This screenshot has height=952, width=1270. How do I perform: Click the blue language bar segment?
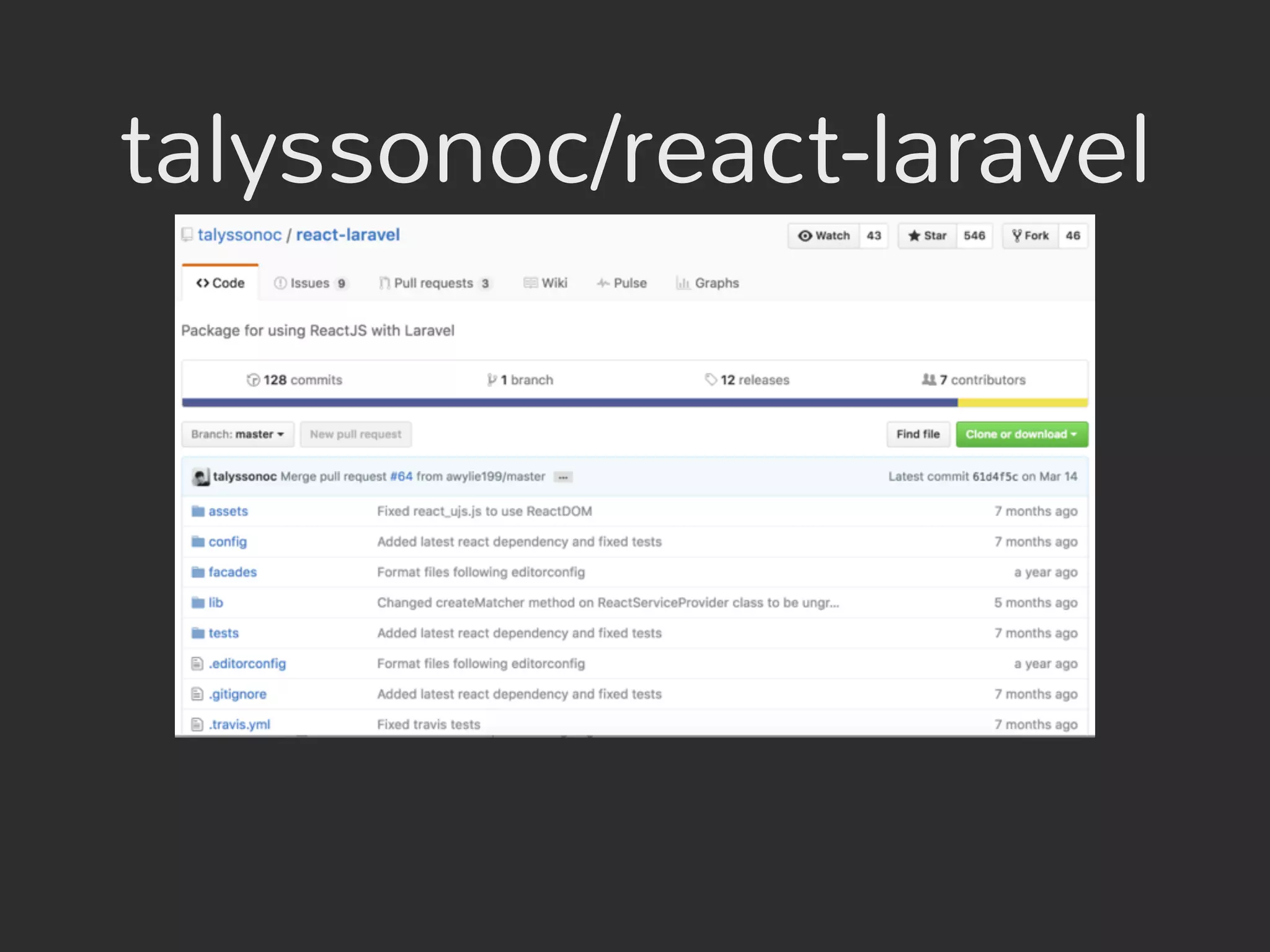point(570,403)
